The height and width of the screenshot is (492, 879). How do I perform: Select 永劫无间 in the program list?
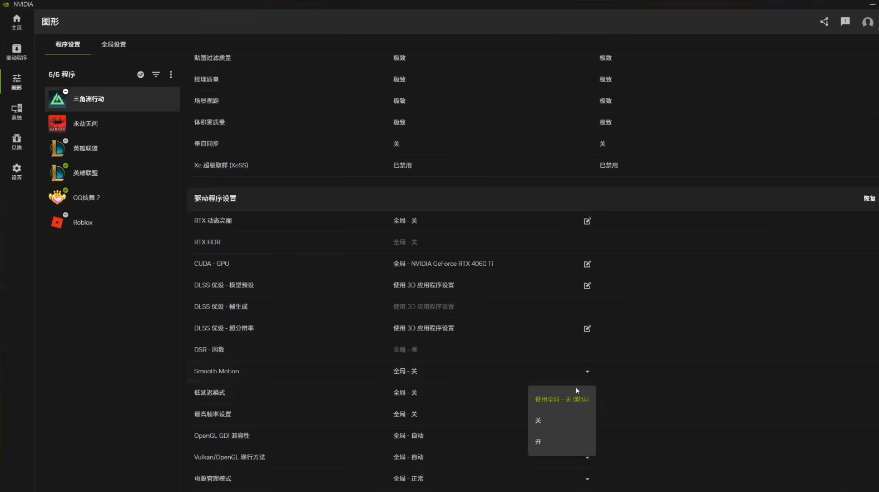tap(85, 124)
